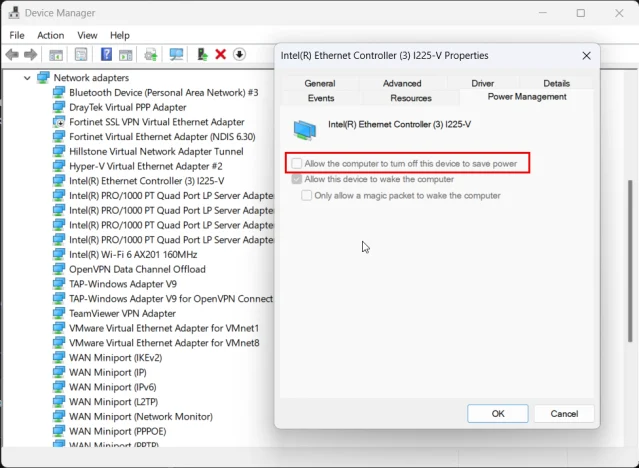Click the Device Manager title bar icon
The height and width of the screenshot is (468, 639).
[x=14, y=13]
